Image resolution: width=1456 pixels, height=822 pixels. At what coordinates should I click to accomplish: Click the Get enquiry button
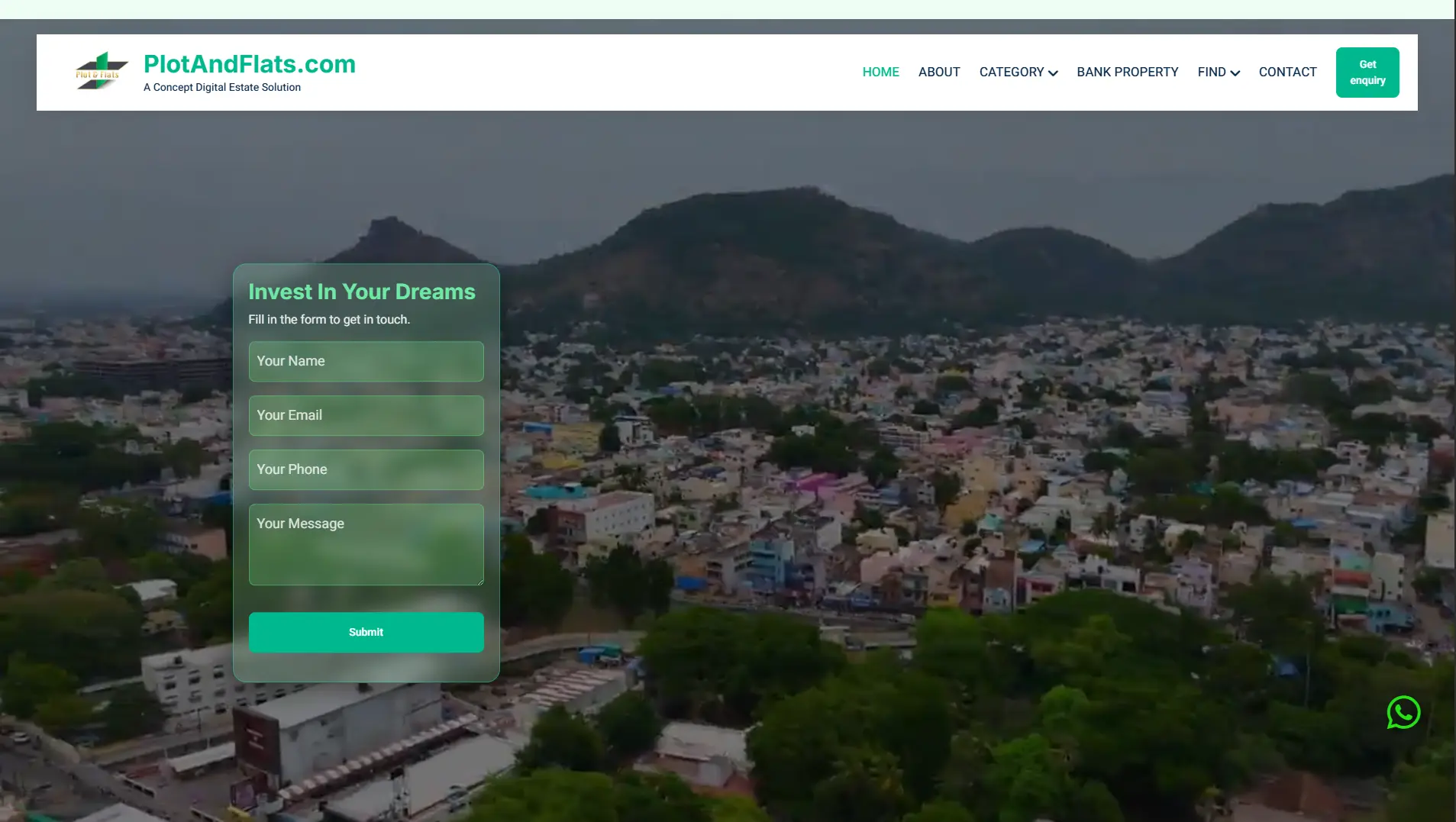point(1367,73)
